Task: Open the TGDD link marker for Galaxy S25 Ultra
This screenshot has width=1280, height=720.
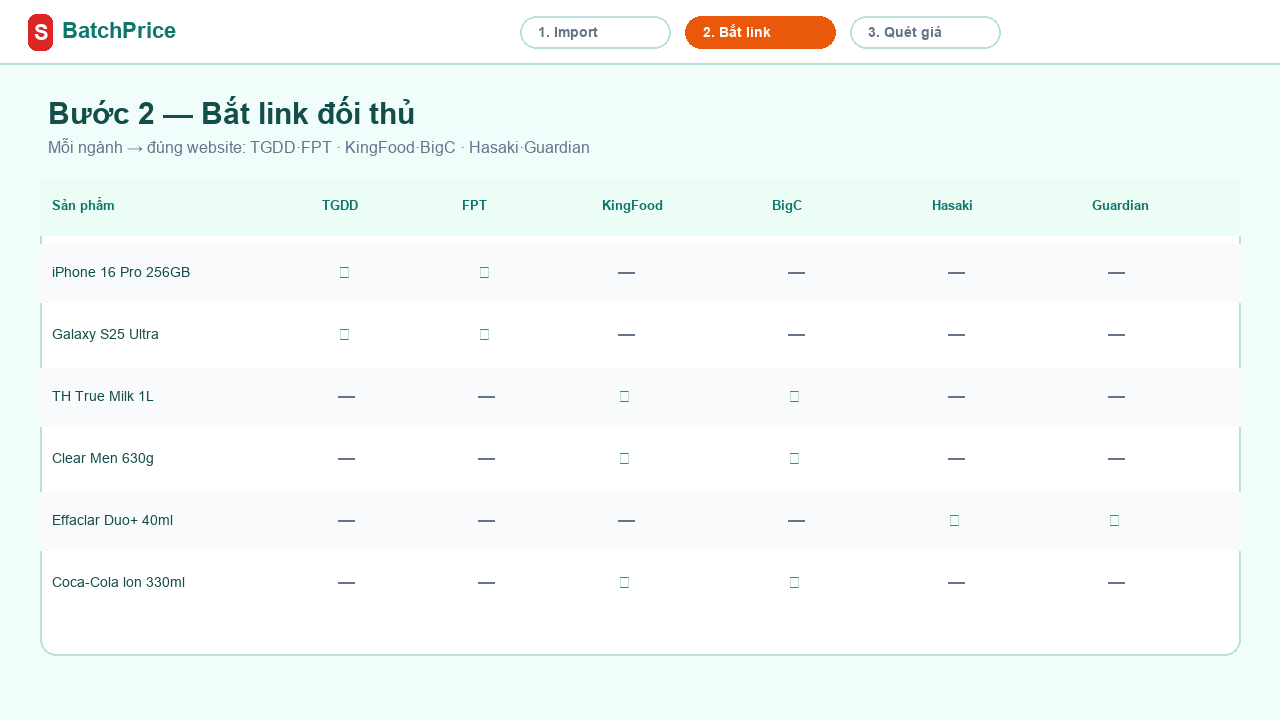Action: [x=344, y=334]
